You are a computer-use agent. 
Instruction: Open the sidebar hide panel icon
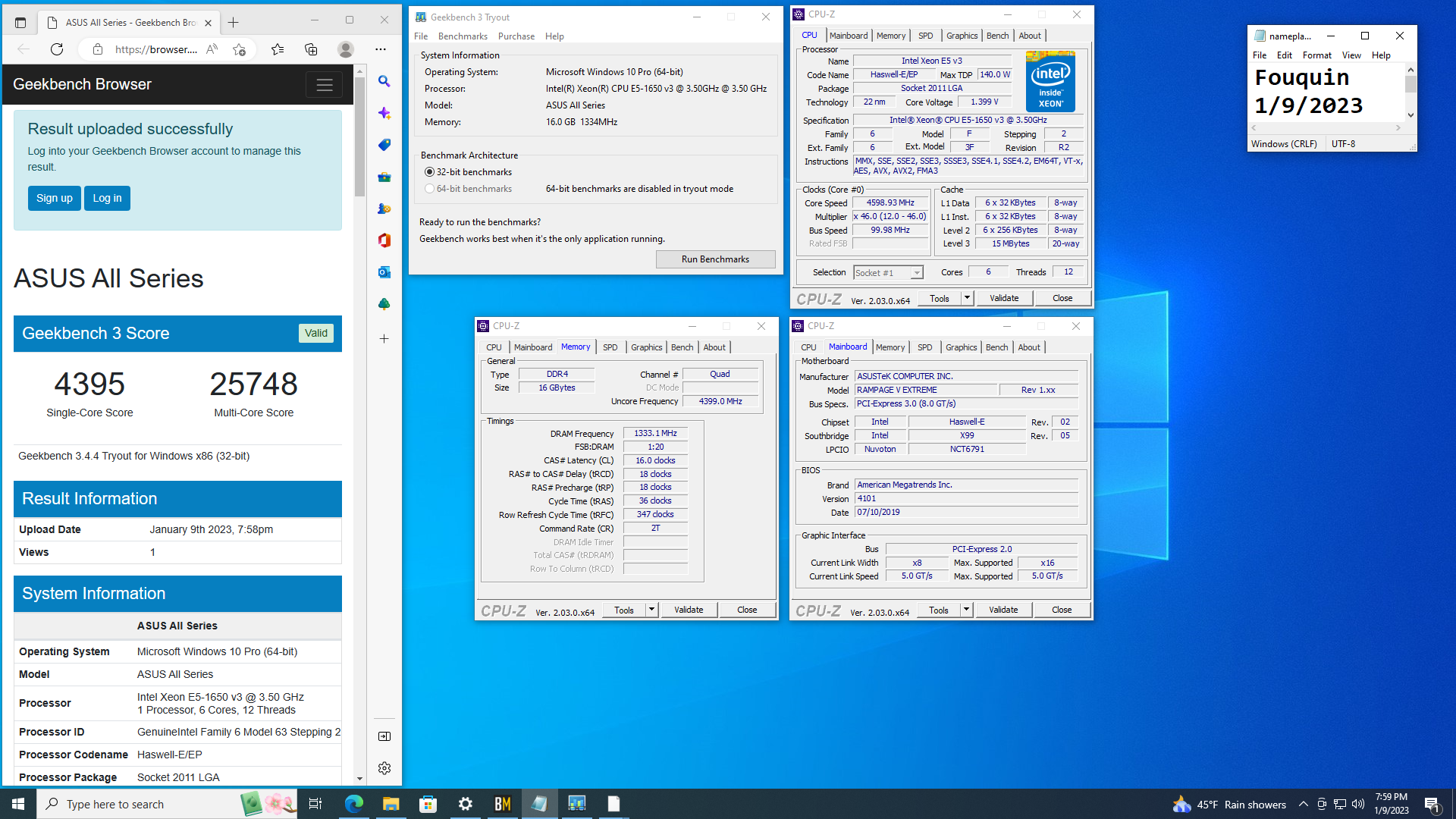[x=384, y=736]
